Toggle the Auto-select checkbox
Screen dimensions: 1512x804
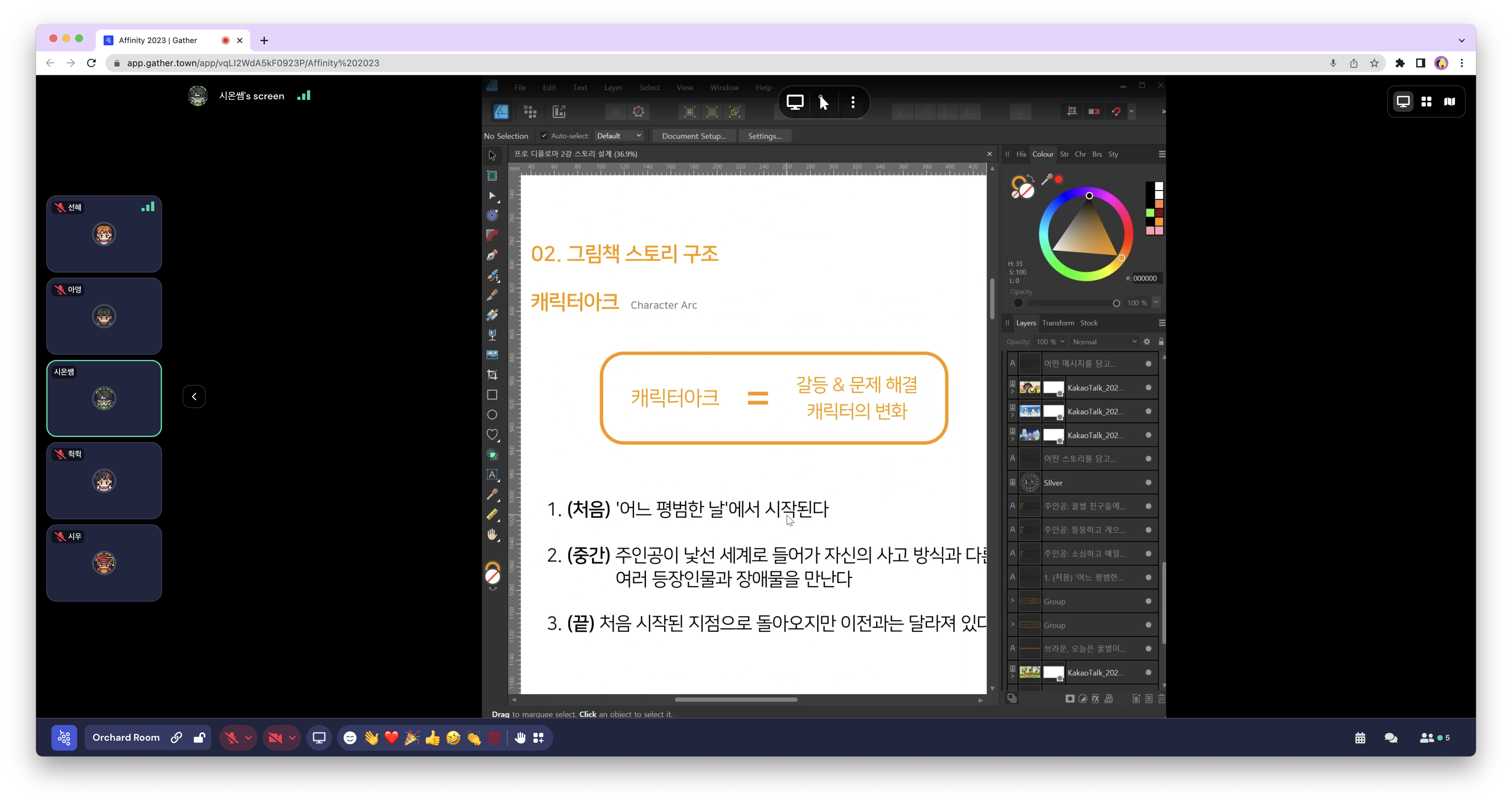pyautogui.click(x=544, y=136)
